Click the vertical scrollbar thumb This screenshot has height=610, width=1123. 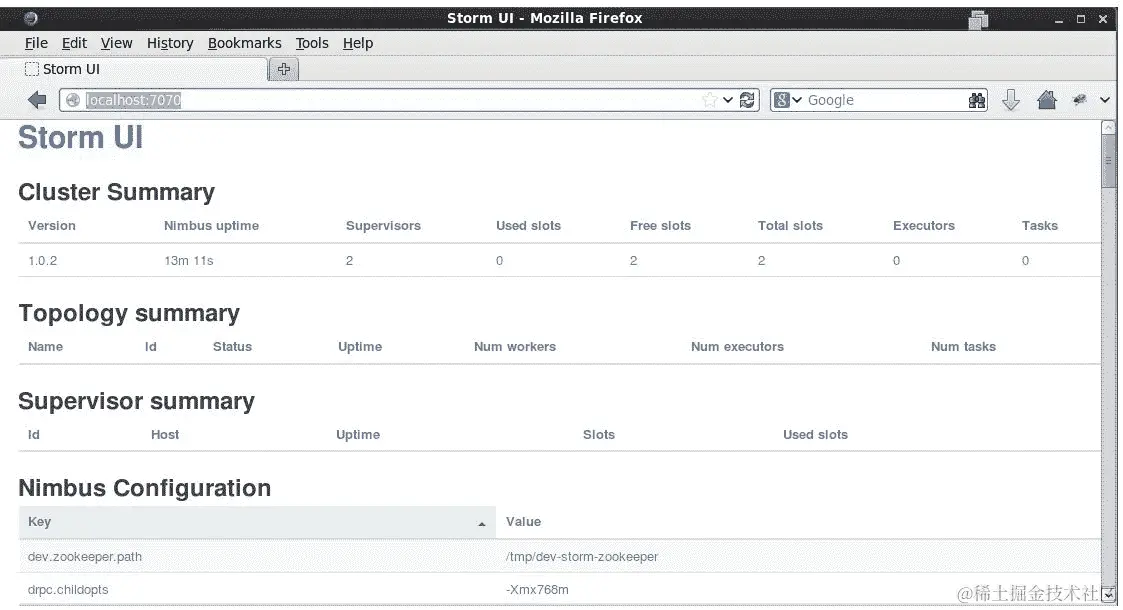1109,161
